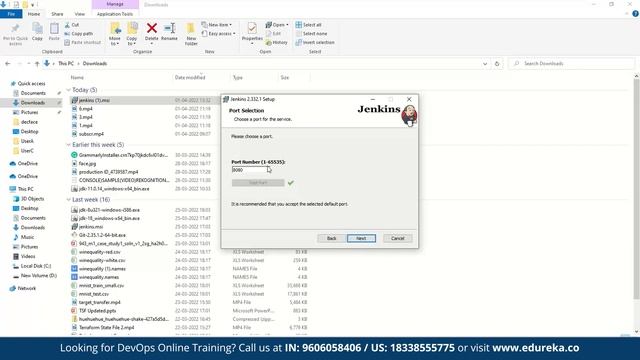Click Next in Jenkins Setup
Viewport: 640px width, 360px height.
point(361,238)
